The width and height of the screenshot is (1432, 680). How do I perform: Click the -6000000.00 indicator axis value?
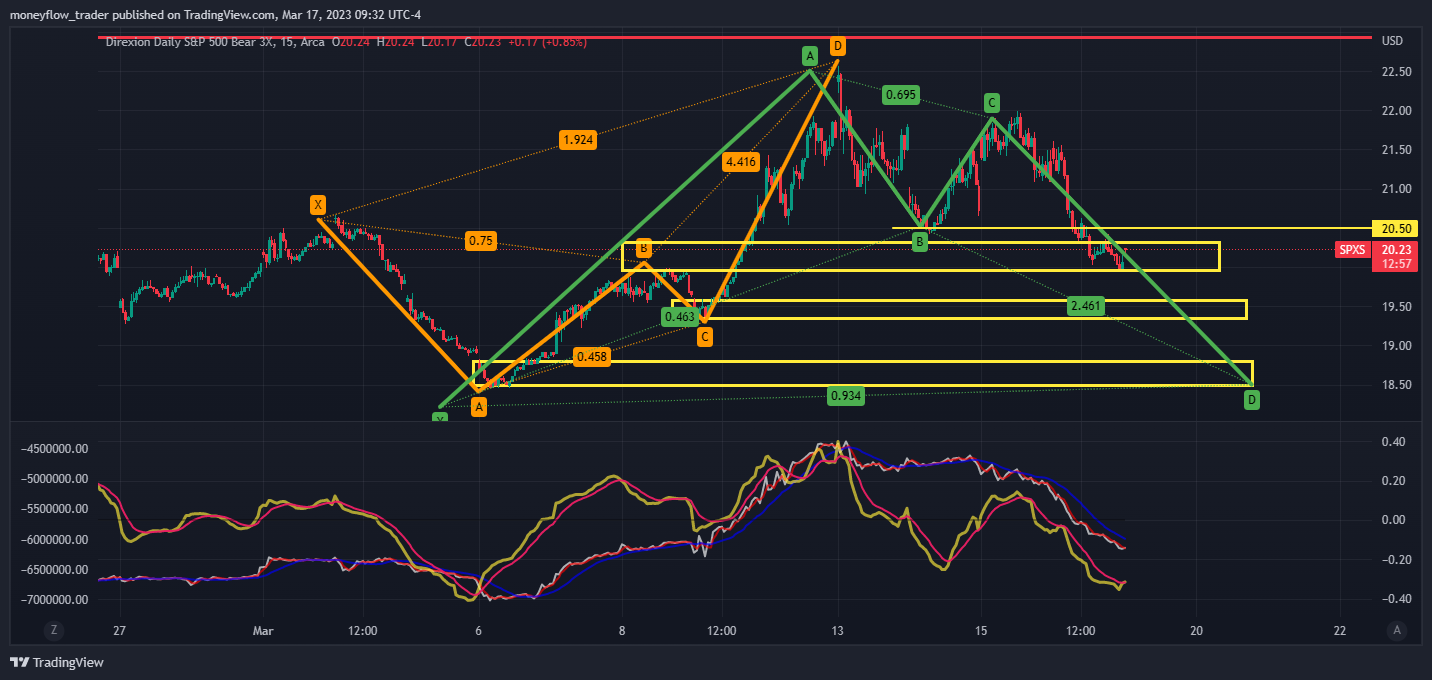55,540
